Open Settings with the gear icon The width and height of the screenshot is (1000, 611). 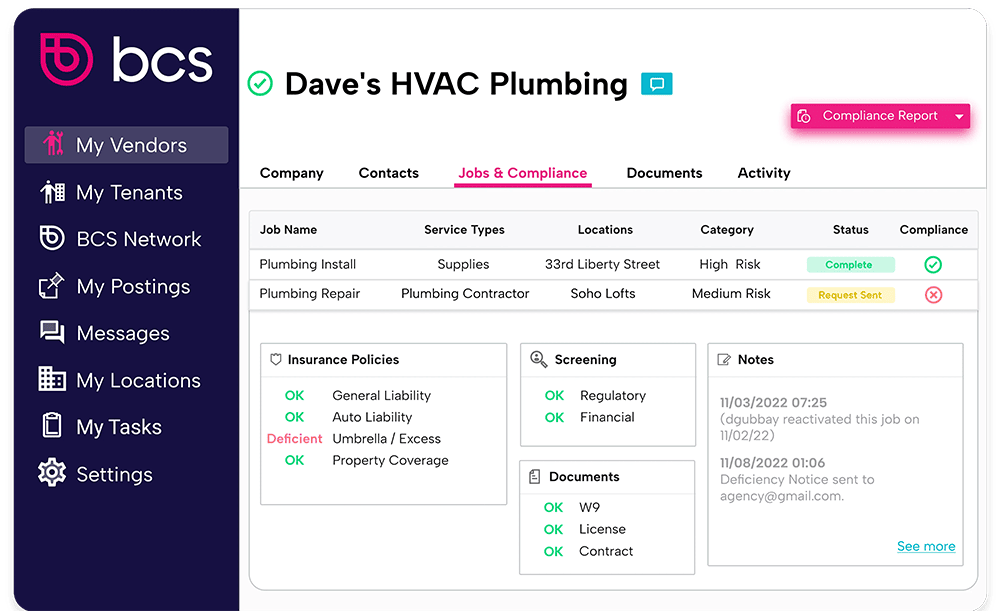(x=52, y=474)
